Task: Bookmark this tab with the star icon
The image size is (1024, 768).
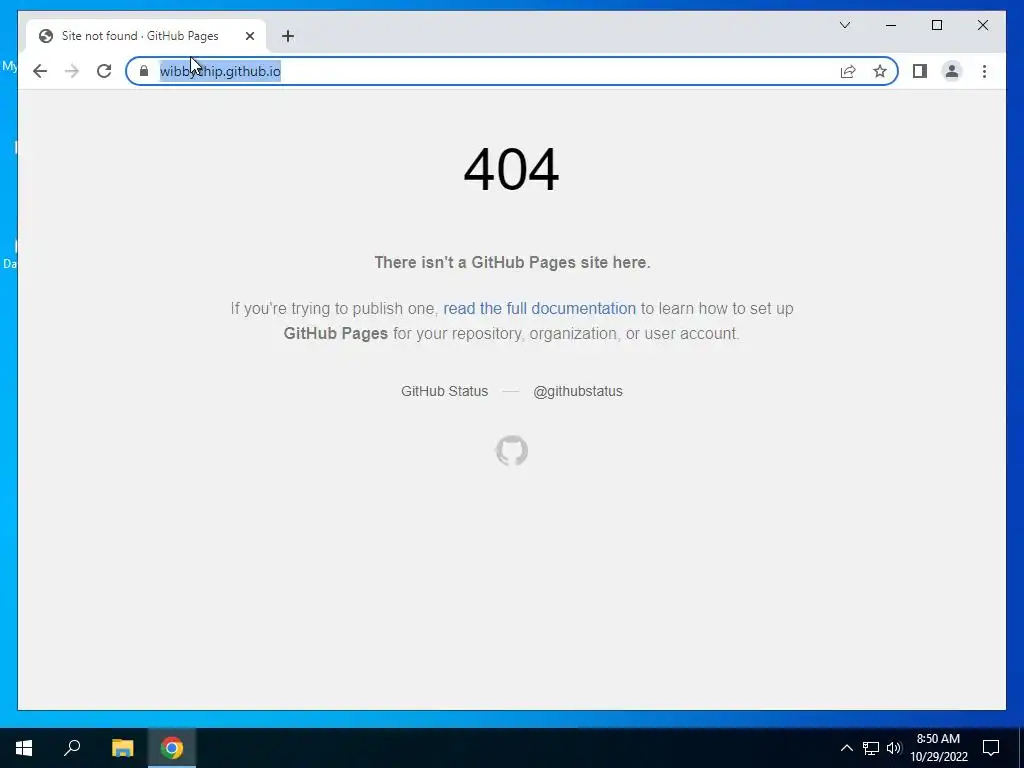Action: click(880, 71)
